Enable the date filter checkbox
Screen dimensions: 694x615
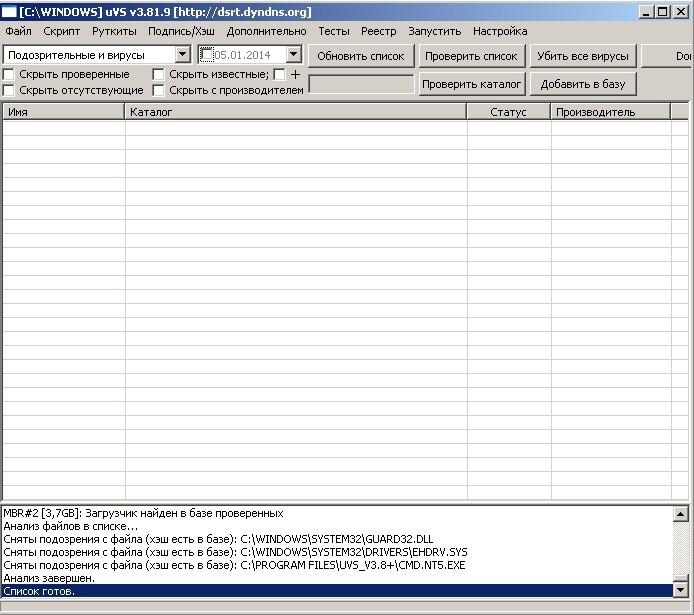click(x=207, y=55)
